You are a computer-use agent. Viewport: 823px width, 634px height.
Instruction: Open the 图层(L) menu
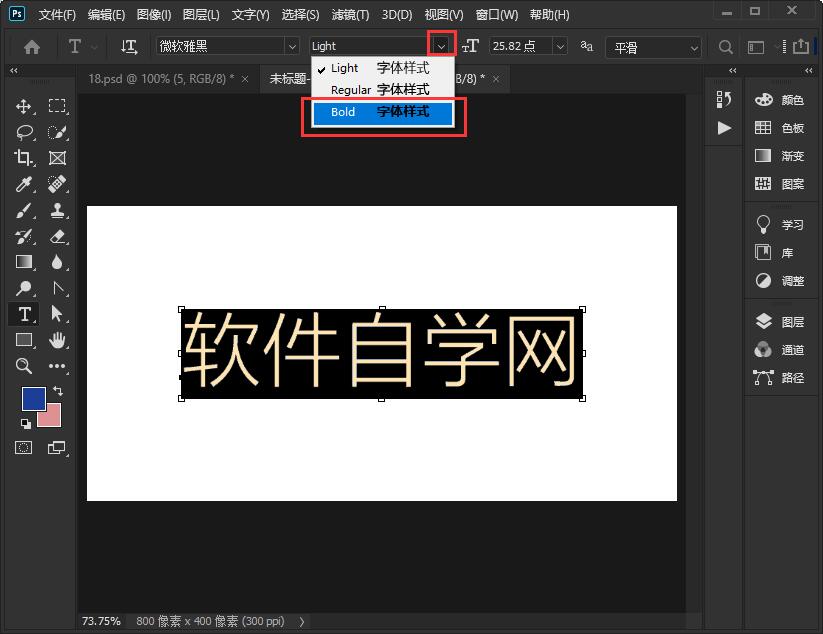201,15
